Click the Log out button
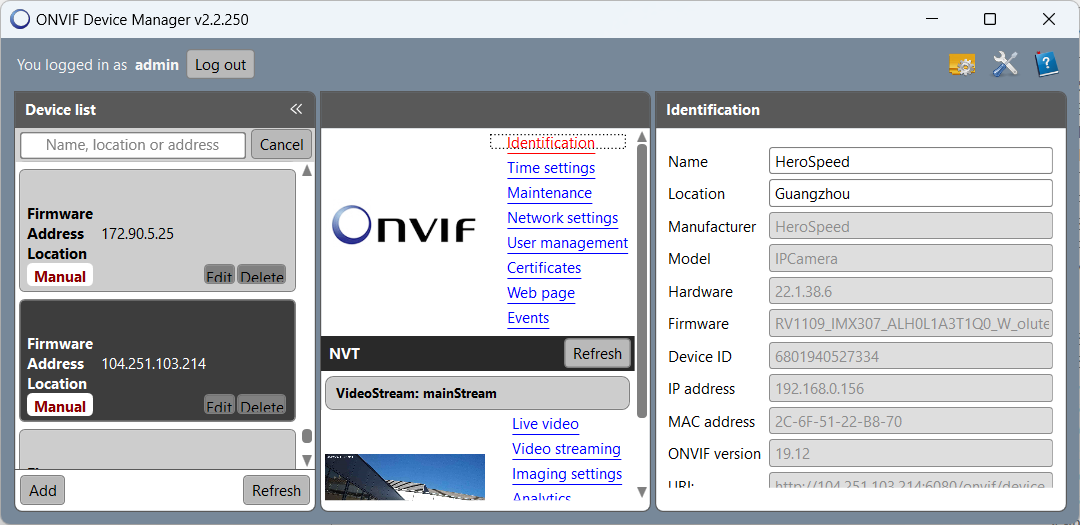 (220, 65)
